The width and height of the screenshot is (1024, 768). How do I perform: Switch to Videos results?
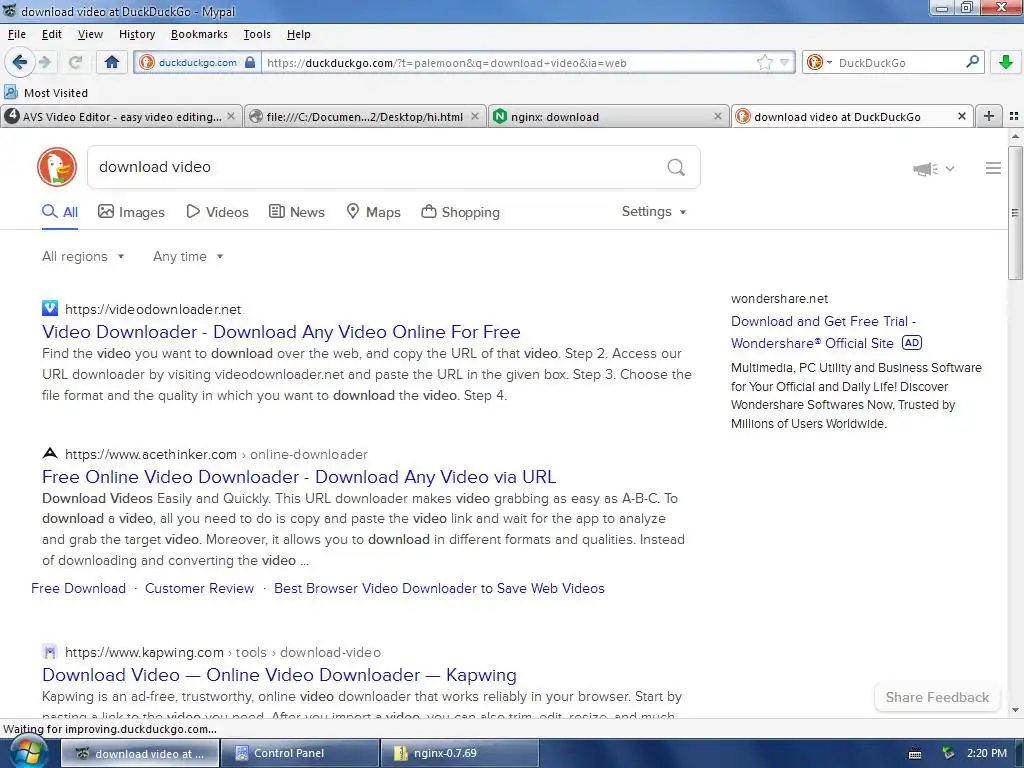[217, 212]
